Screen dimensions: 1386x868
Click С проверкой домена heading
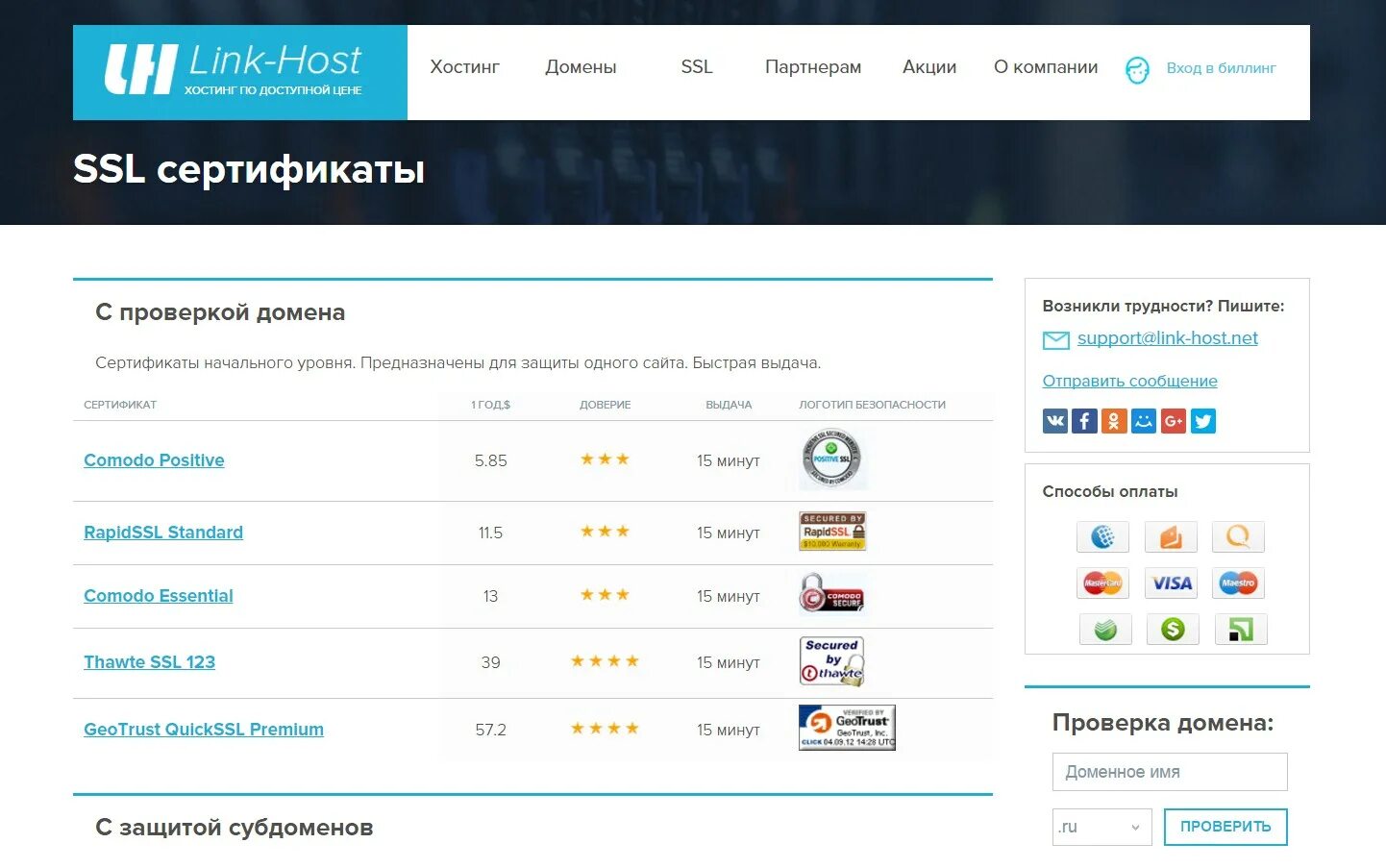tap(220, 312)
